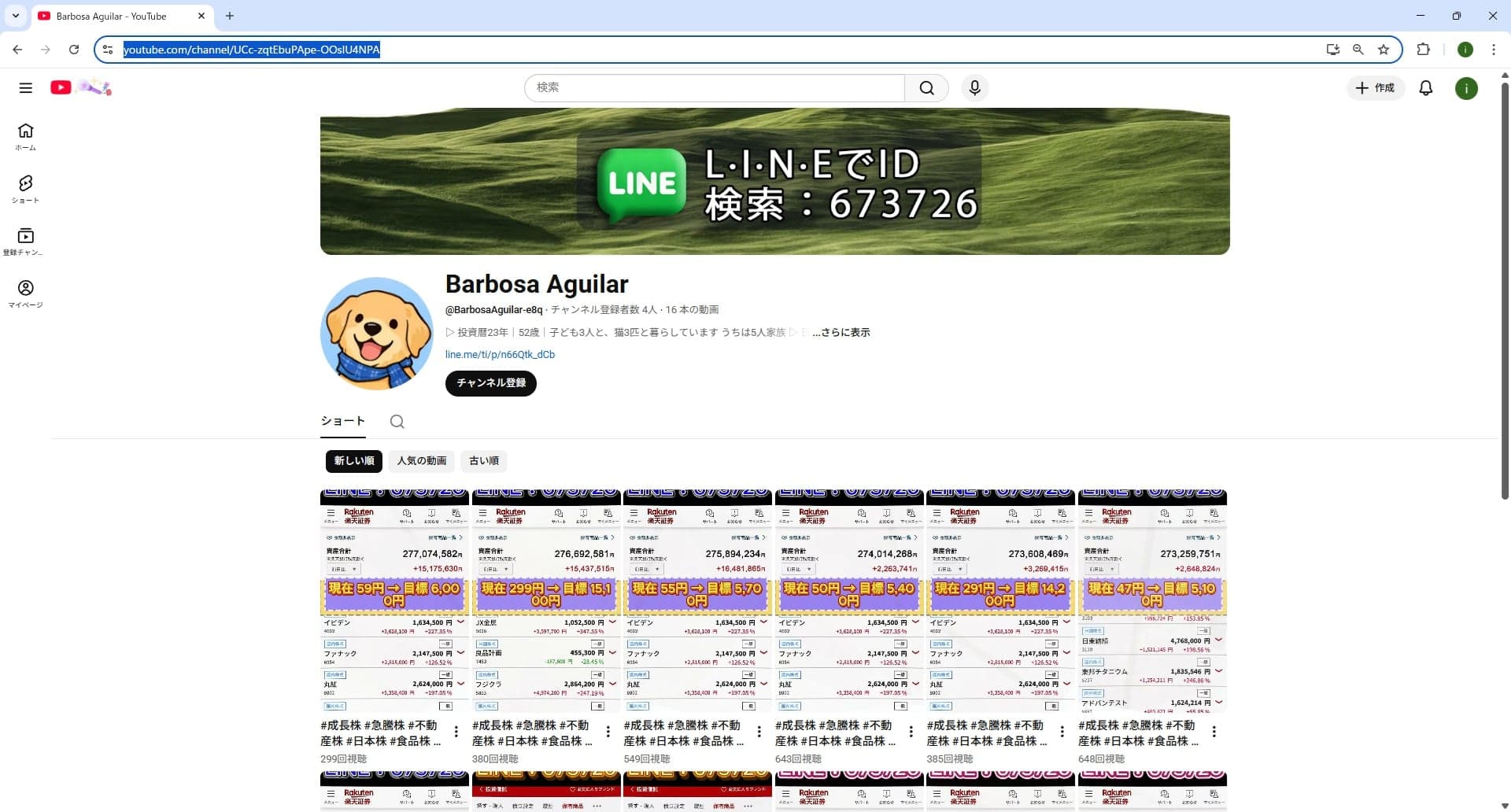
Task: Click the install app icon in address bar
Action: point(1332,50)
